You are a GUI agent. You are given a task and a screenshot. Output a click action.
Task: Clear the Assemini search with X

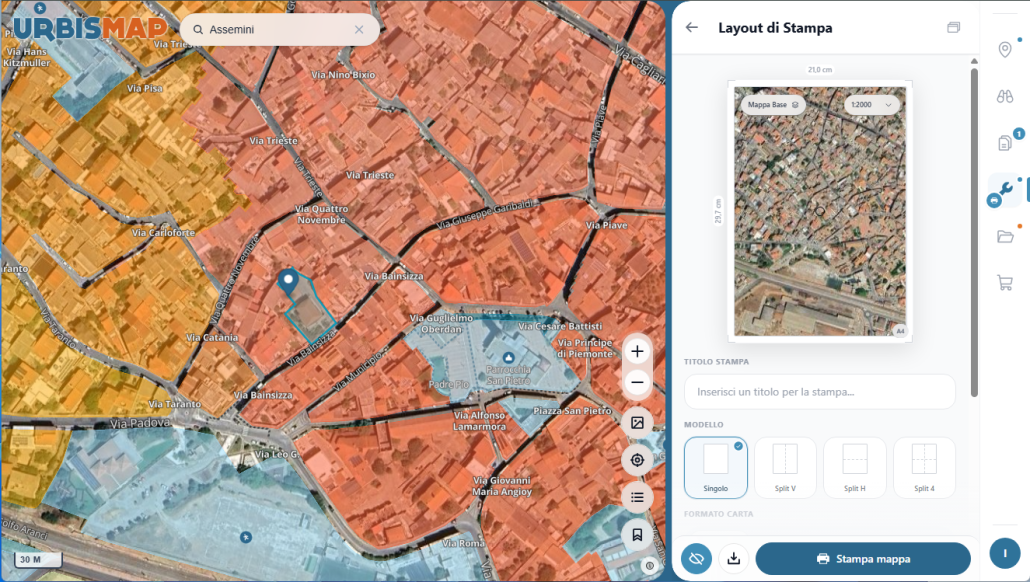tap(359, 30)
